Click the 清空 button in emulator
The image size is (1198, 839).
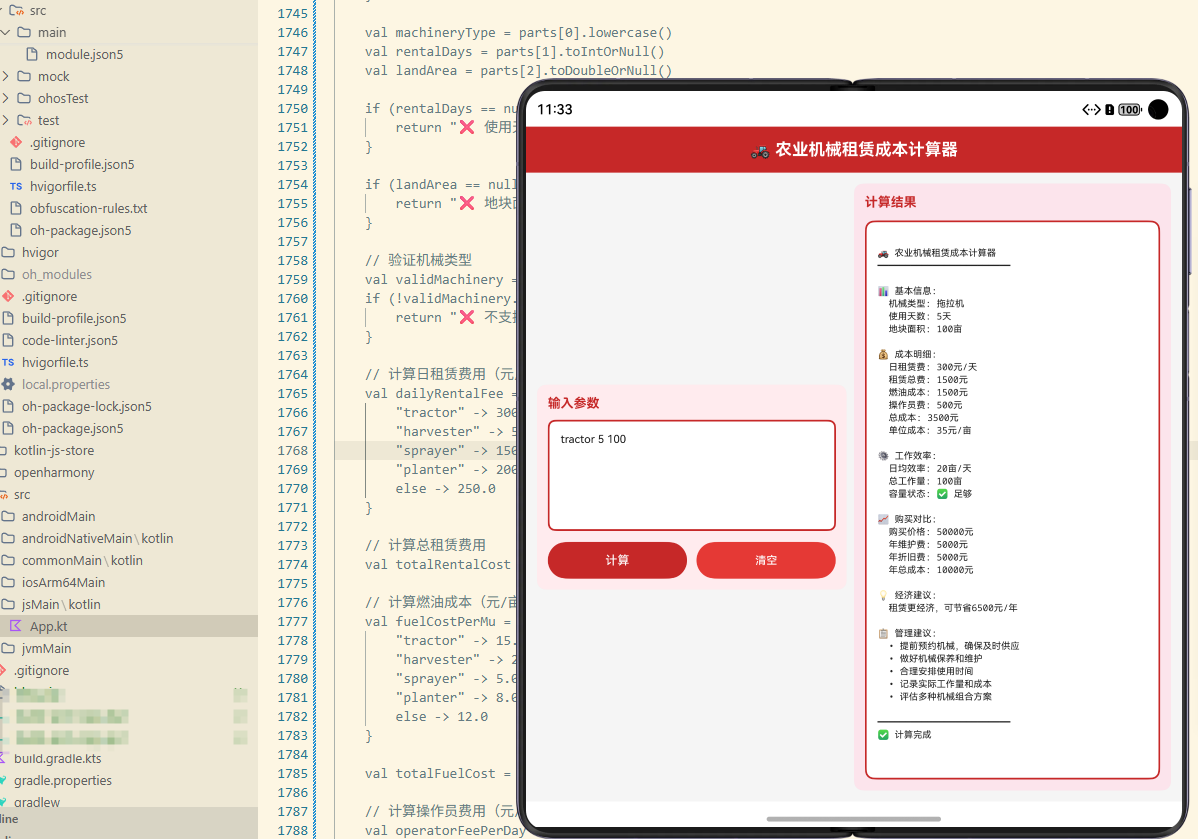point(766,560)
